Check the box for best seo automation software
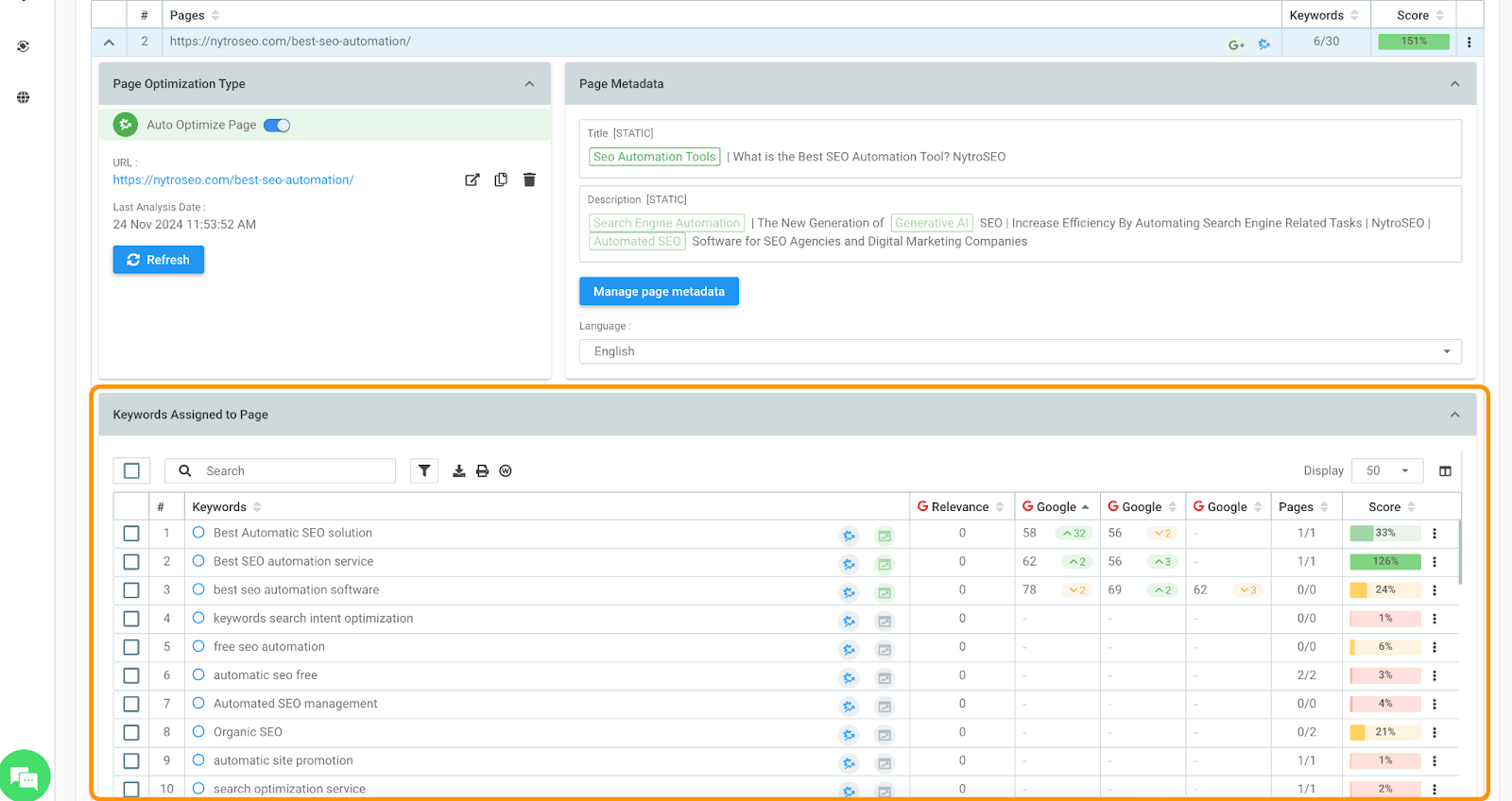 [131, 590]
